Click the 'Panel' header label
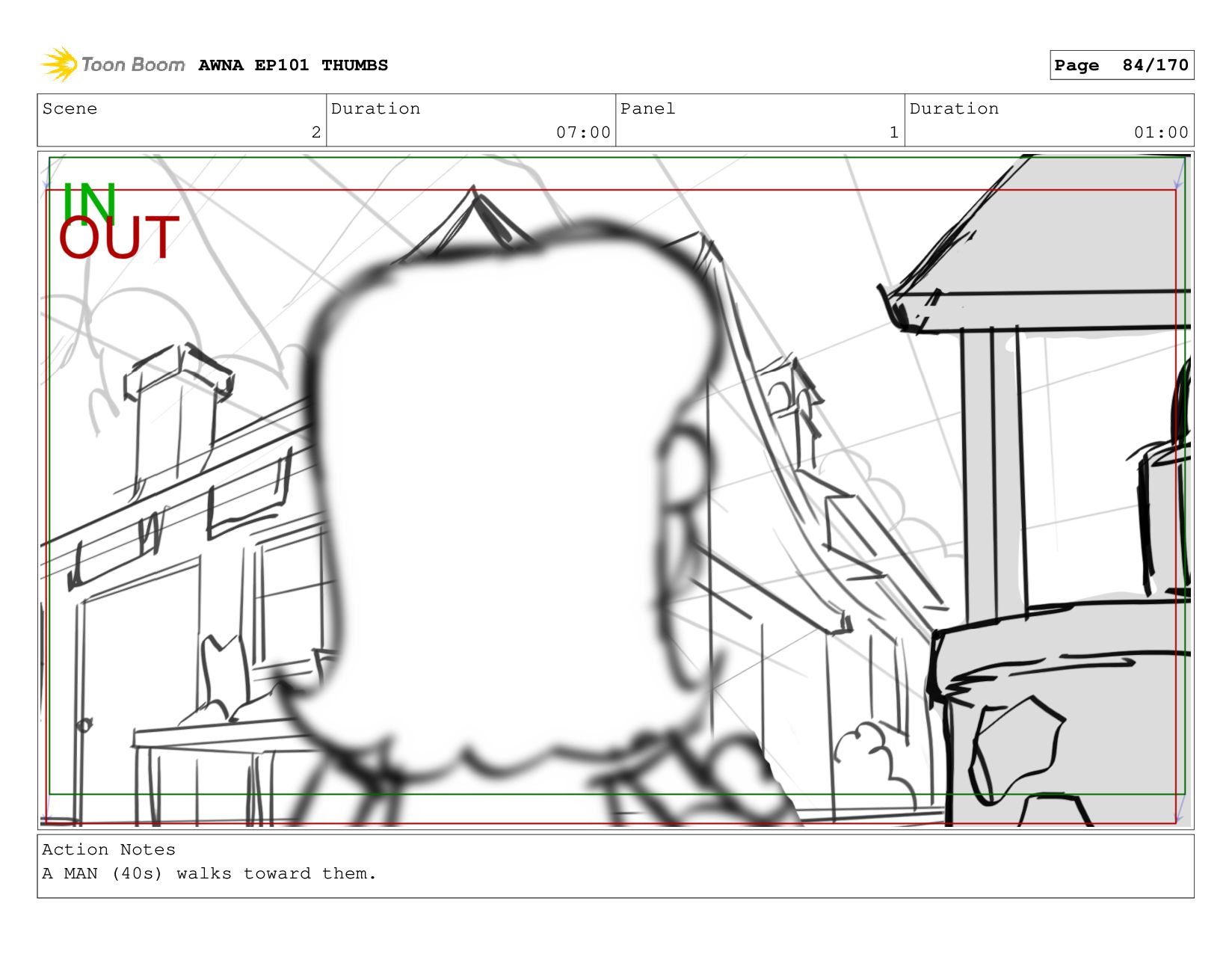1232x954 pixels. click(x=647, y=108)
